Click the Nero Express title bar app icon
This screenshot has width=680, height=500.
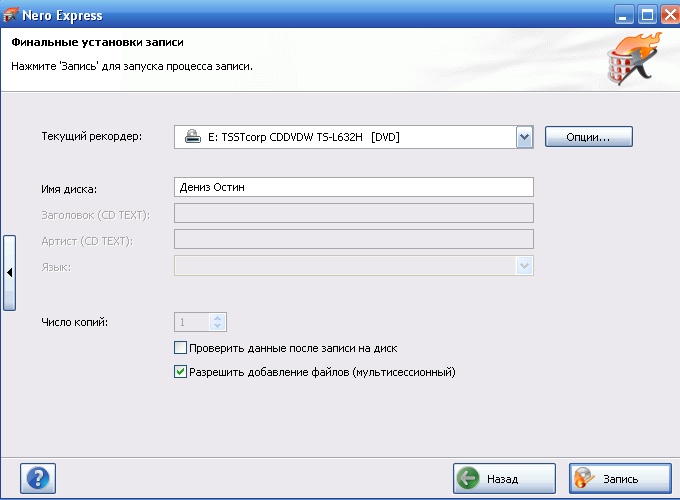[x=10, y=15]
